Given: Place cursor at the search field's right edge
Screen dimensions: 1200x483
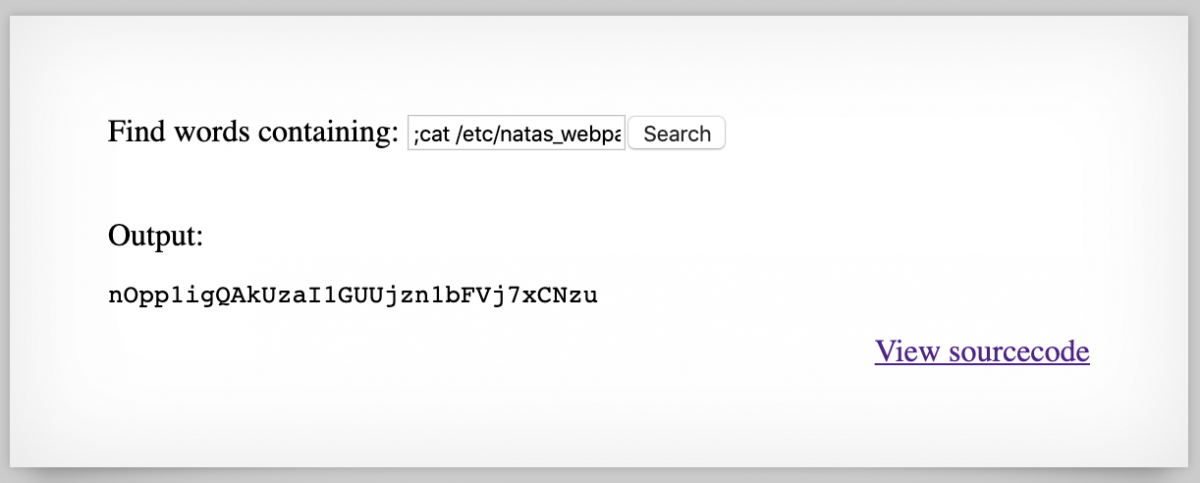Looking at the screenshot, I should pyautogui.click(x=622, y=134).
